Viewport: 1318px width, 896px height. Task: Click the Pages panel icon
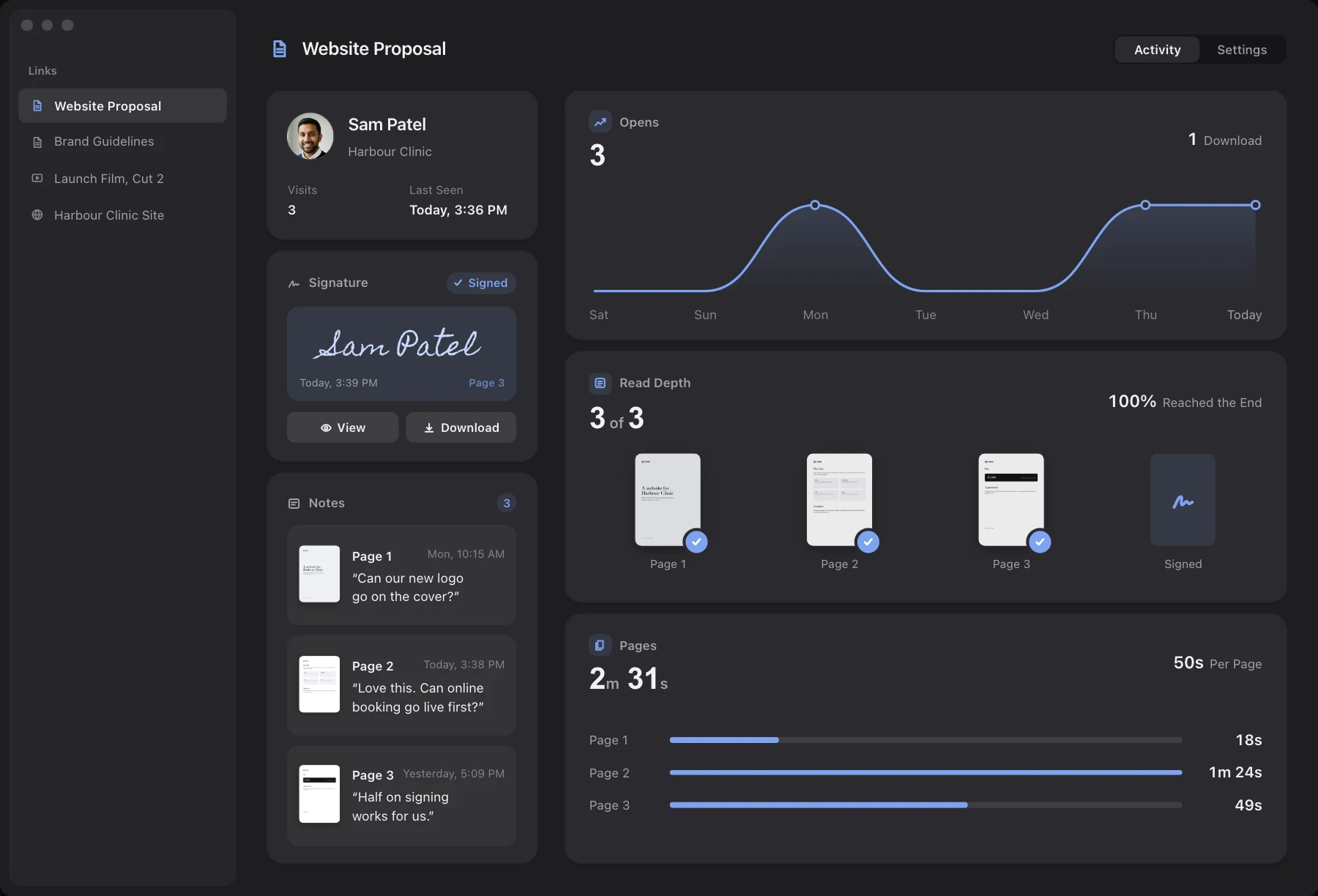[600, 645]
